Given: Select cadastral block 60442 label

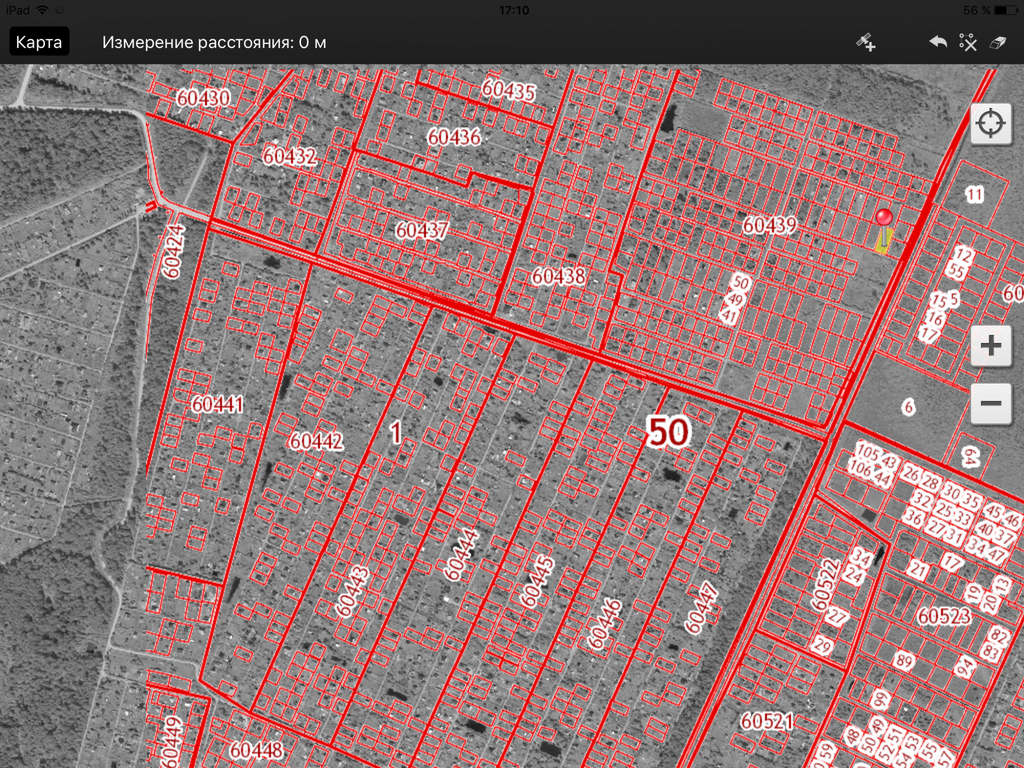Looking at the screenshot, I should pos(316,441).
